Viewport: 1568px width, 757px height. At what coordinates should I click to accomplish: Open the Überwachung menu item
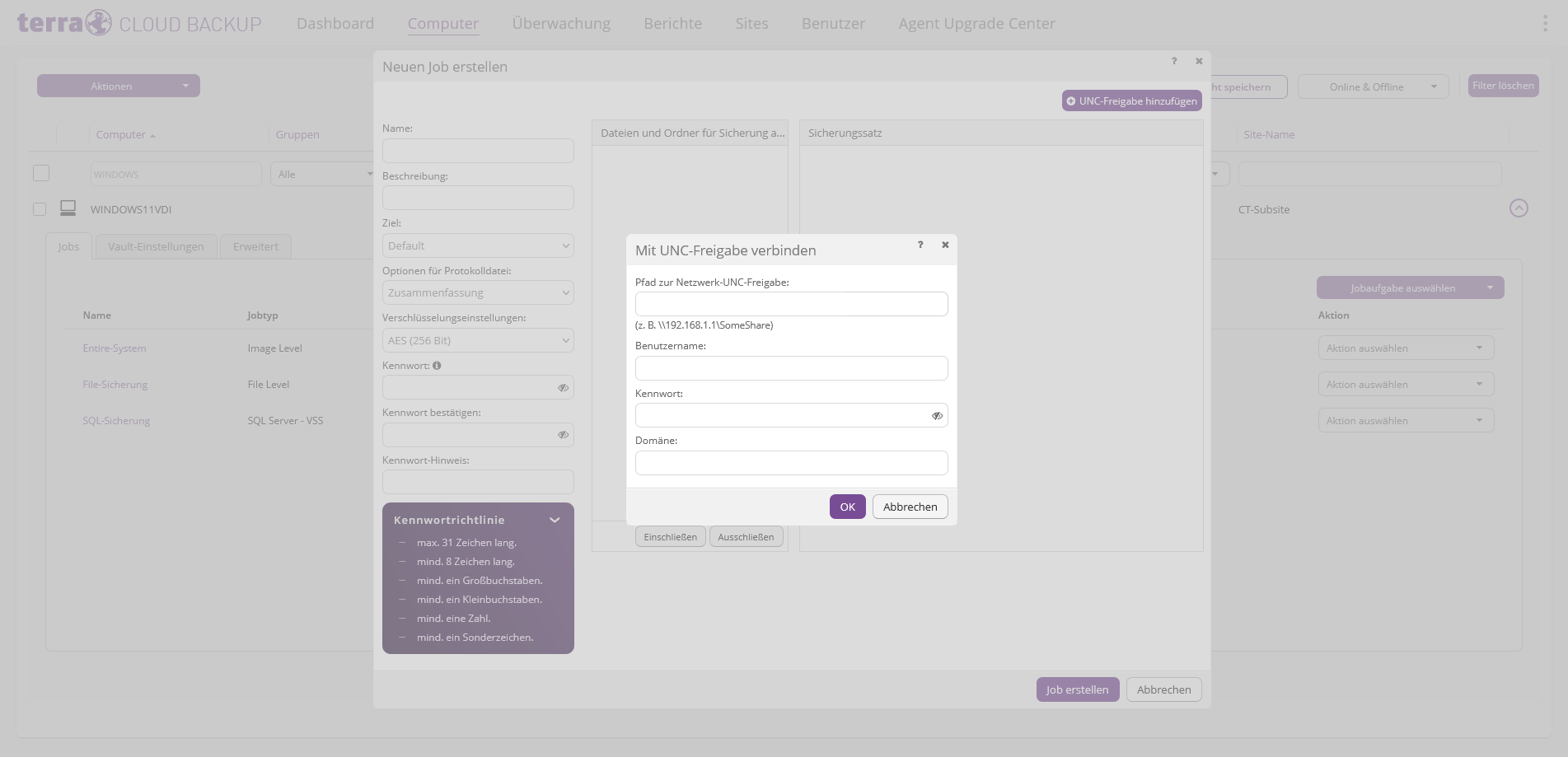pos(561,24)
